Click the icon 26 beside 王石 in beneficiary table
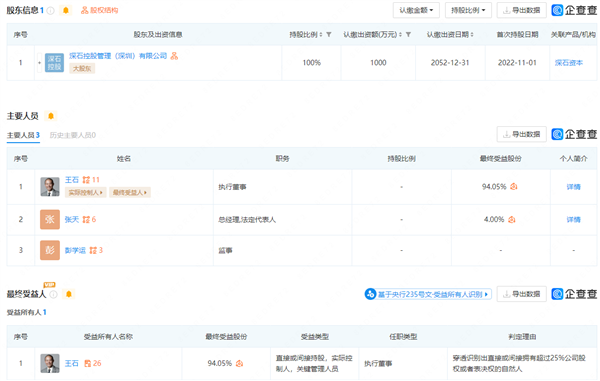This screenshot has height=381, width=600. tap(93, 363)
